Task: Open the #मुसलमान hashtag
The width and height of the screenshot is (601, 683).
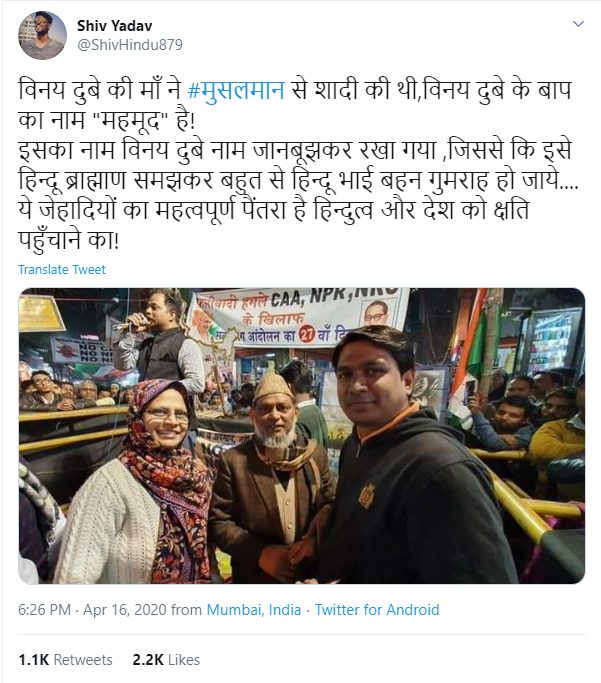Action: coord(236,90)
